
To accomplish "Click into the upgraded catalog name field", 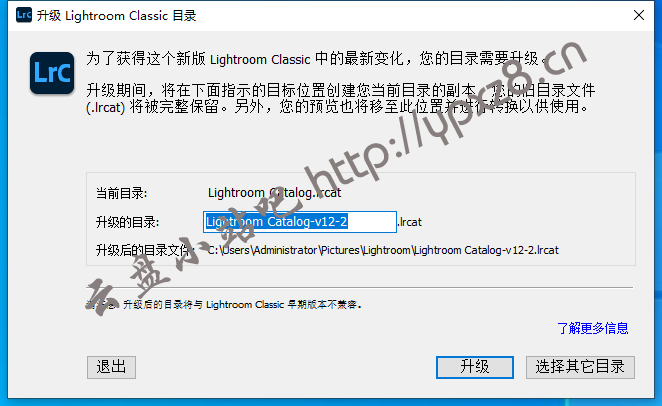I will 300,222.
